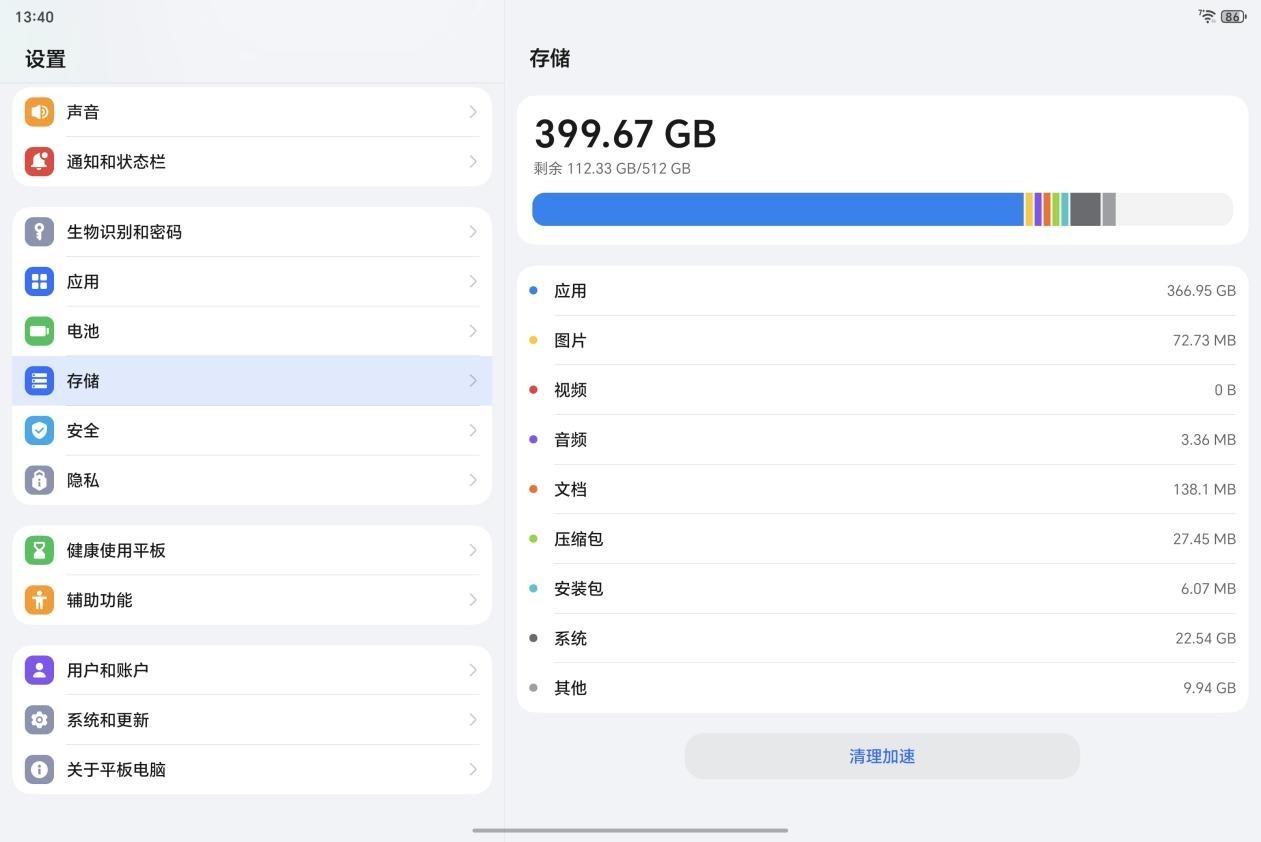Tap the green Battery icon
The image size is (1261, 842).
click(x=39, y=331)
